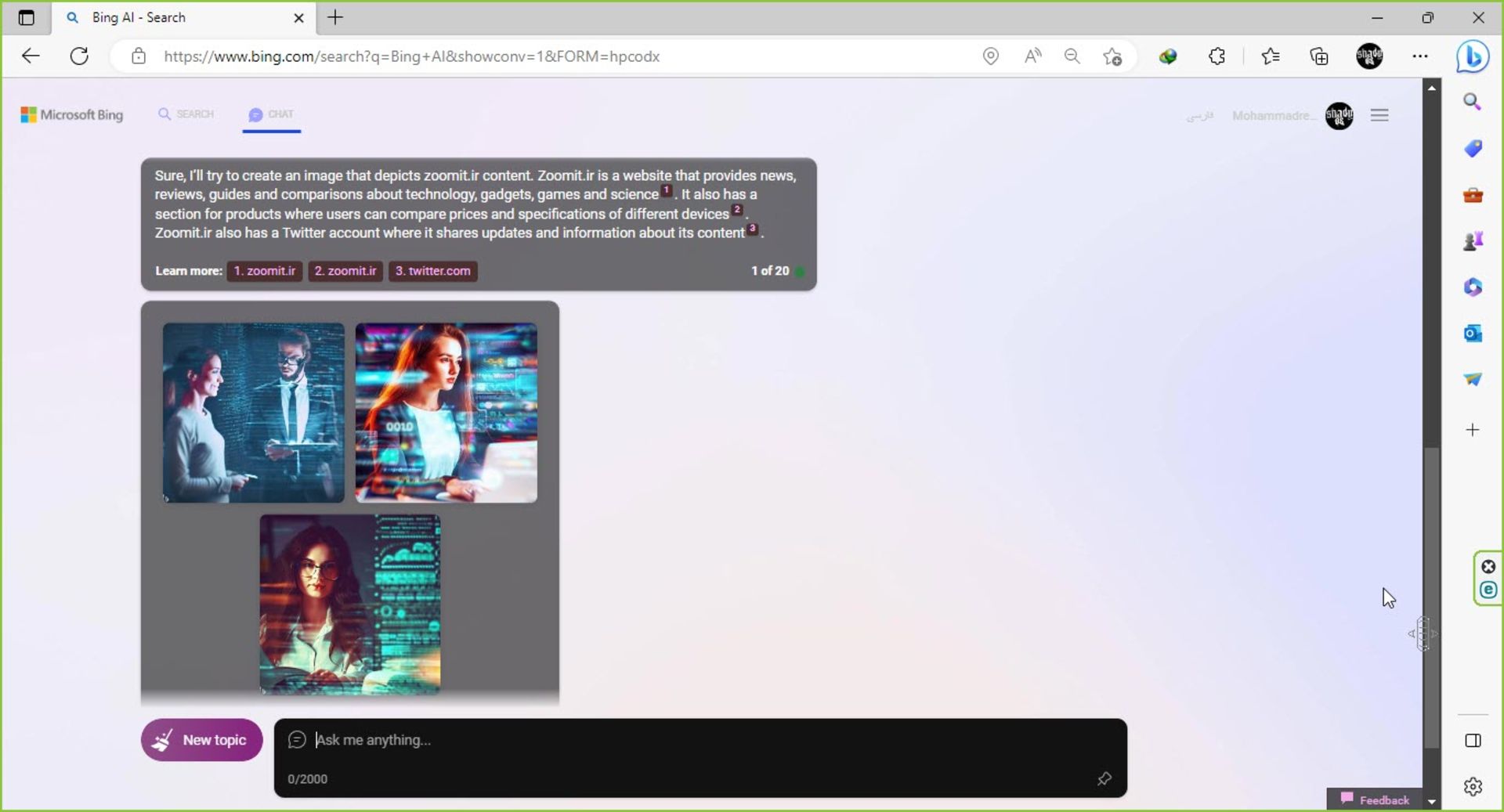Add a sidebar app with plus button
1504x812 pixels.
(x=1473, y=430)
